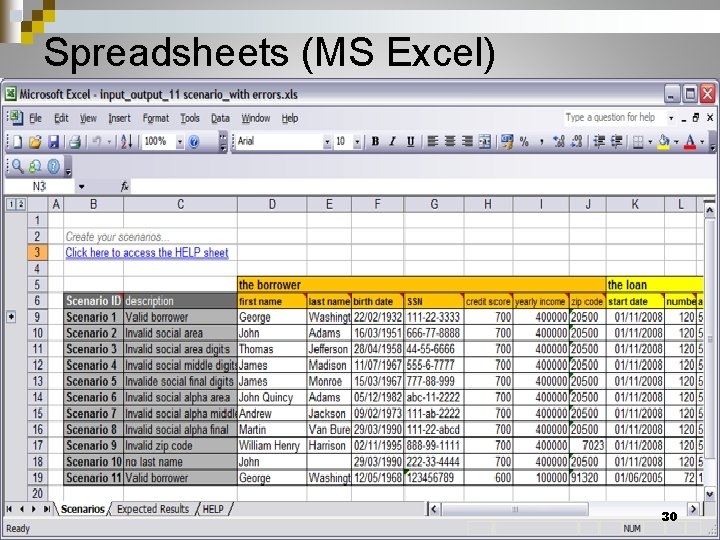
Task: Select the Scenarios sheet tab
Action: [x=83, y=509]
